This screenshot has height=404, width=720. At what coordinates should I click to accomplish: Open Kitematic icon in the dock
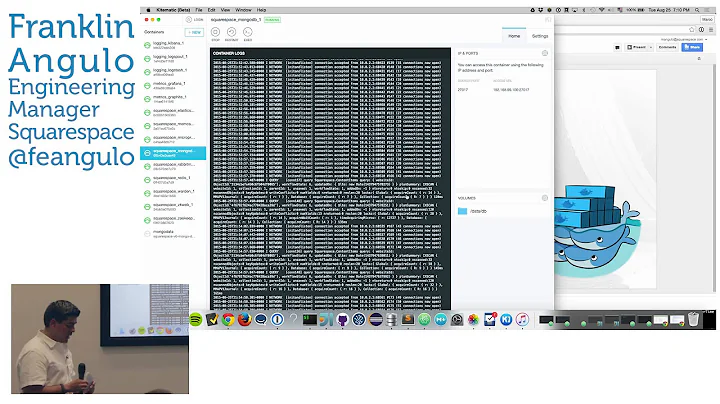(x=506, y=319)
